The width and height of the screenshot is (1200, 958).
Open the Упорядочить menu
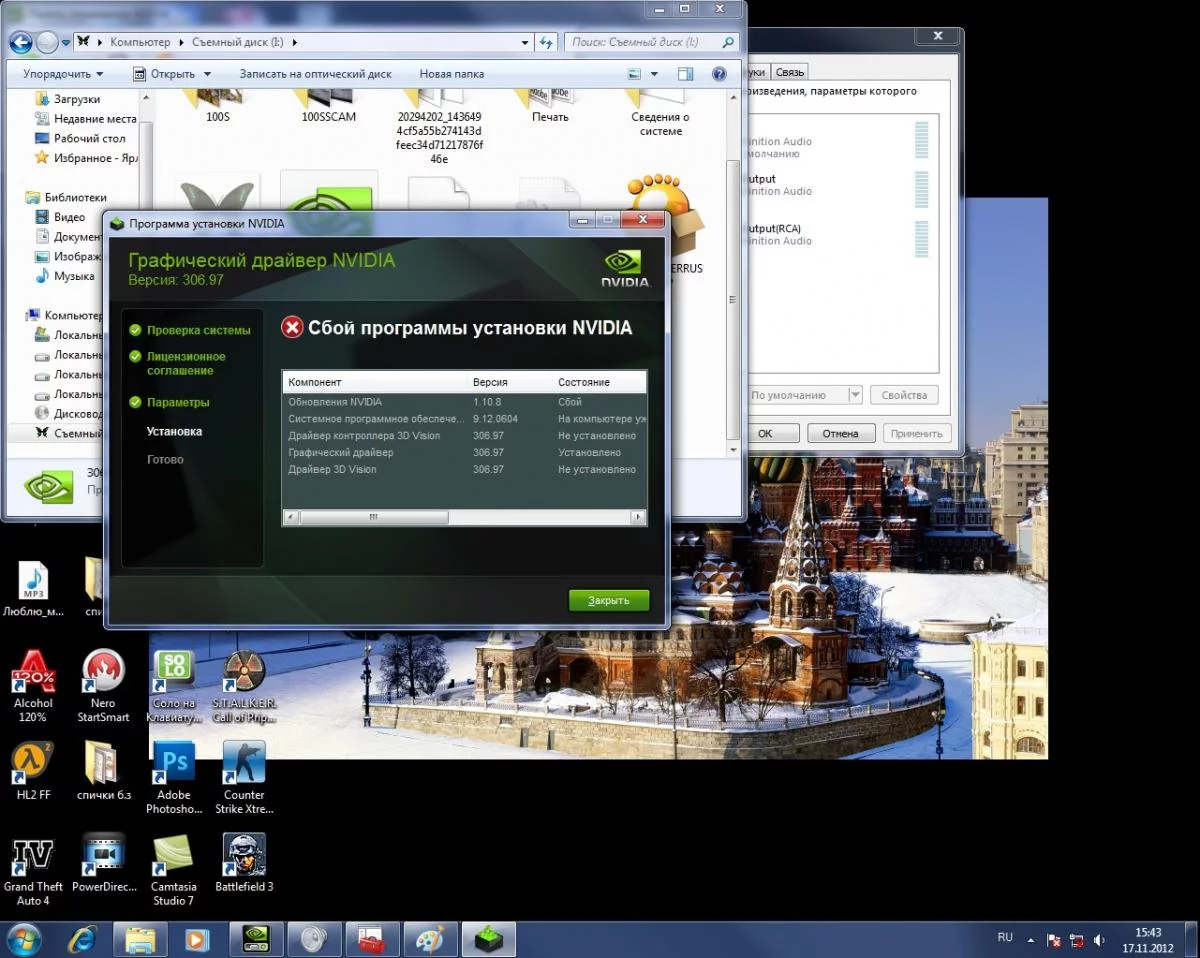click(64, 74)
